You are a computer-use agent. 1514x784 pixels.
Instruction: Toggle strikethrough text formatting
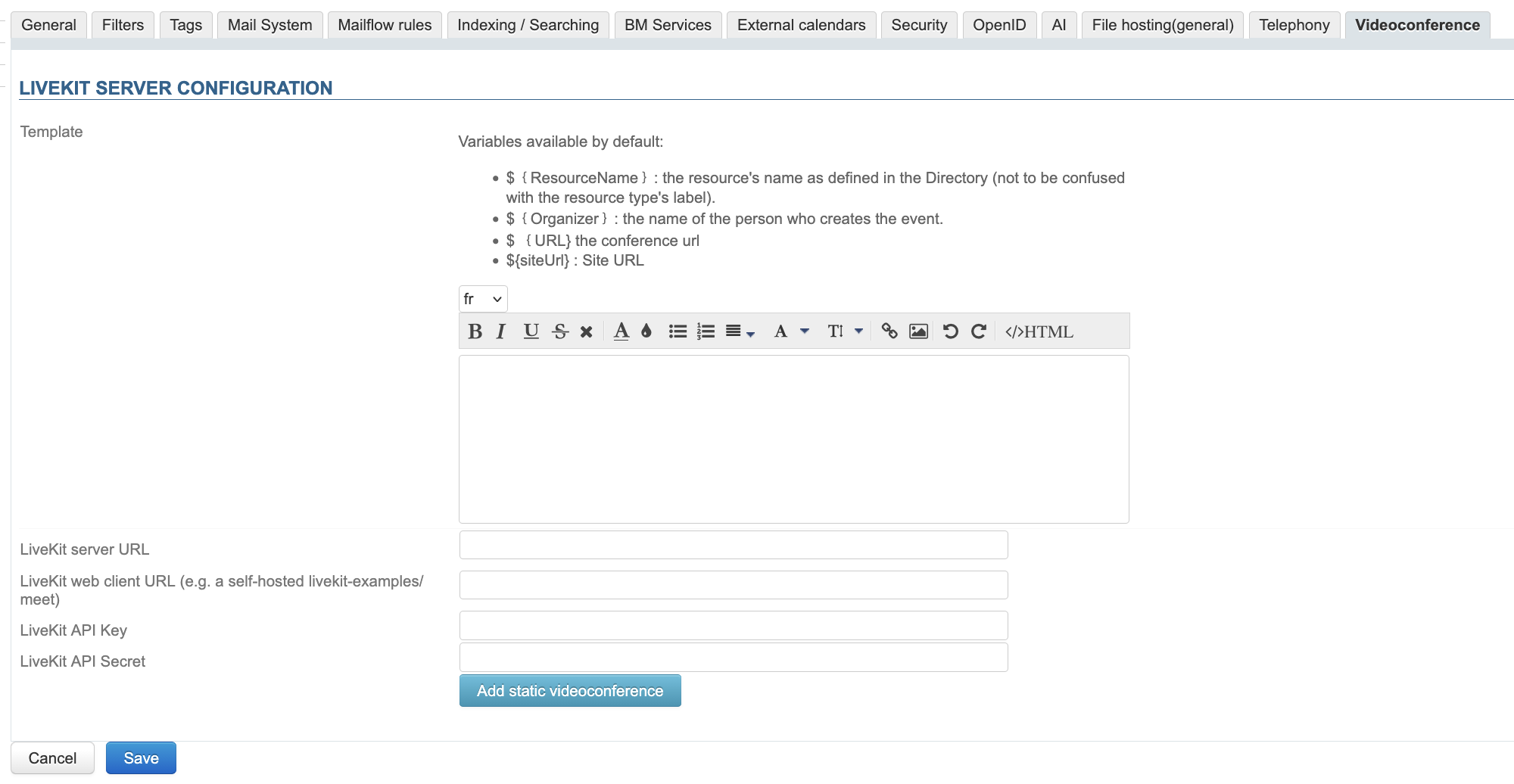[560, 331]
